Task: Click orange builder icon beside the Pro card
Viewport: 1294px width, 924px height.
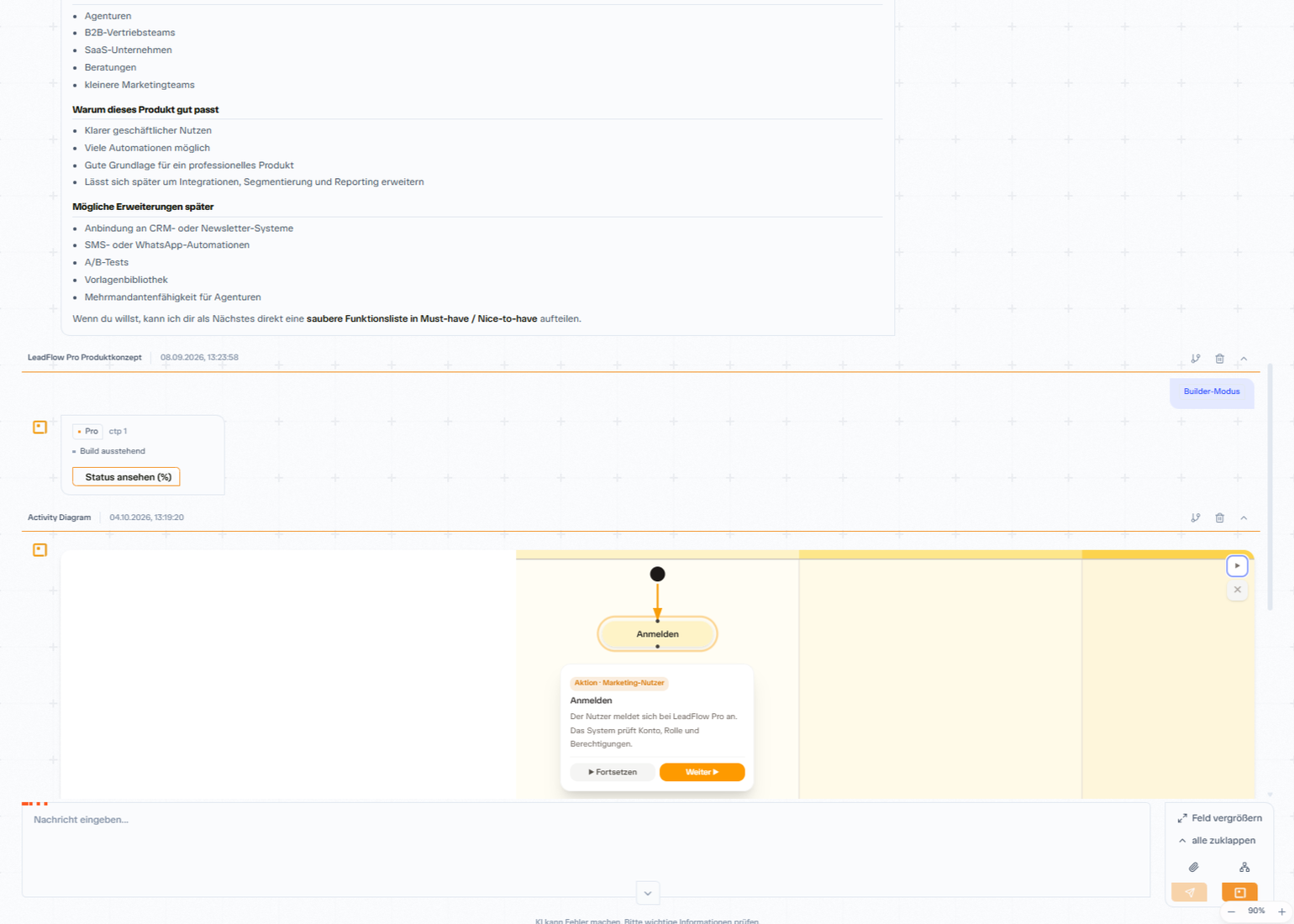Action: [39, 427]
